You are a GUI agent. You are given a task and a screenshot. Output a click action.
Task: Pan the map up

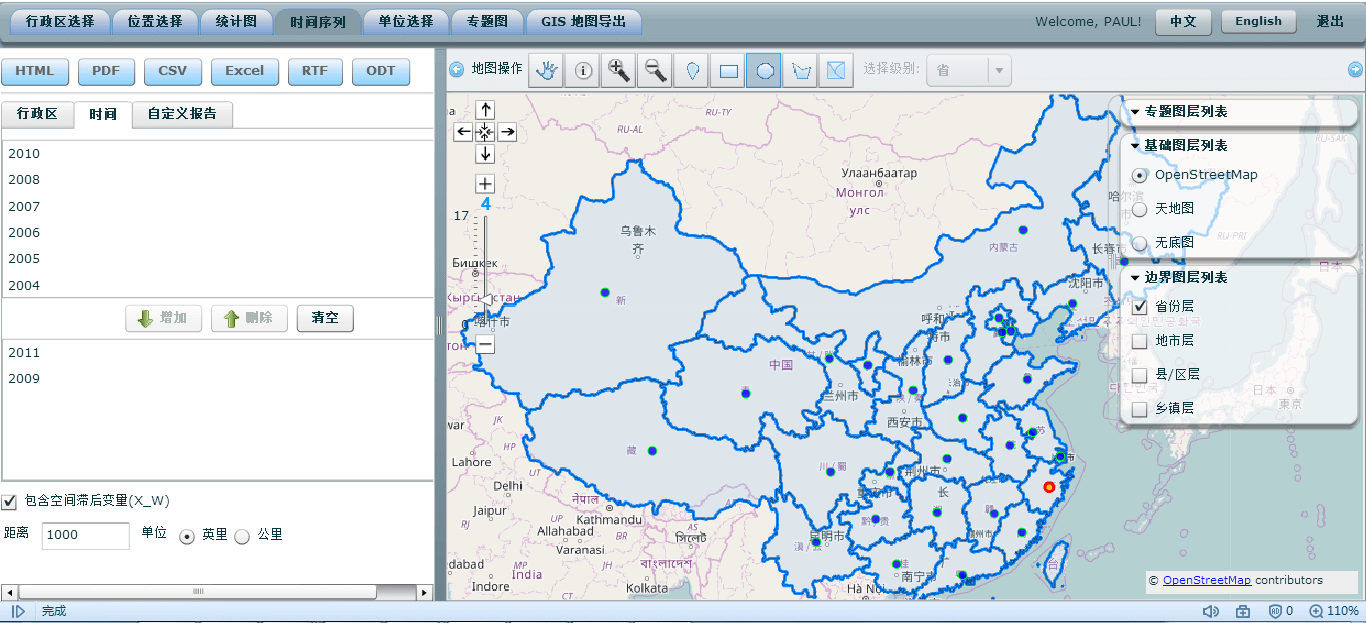click(485, 110)
